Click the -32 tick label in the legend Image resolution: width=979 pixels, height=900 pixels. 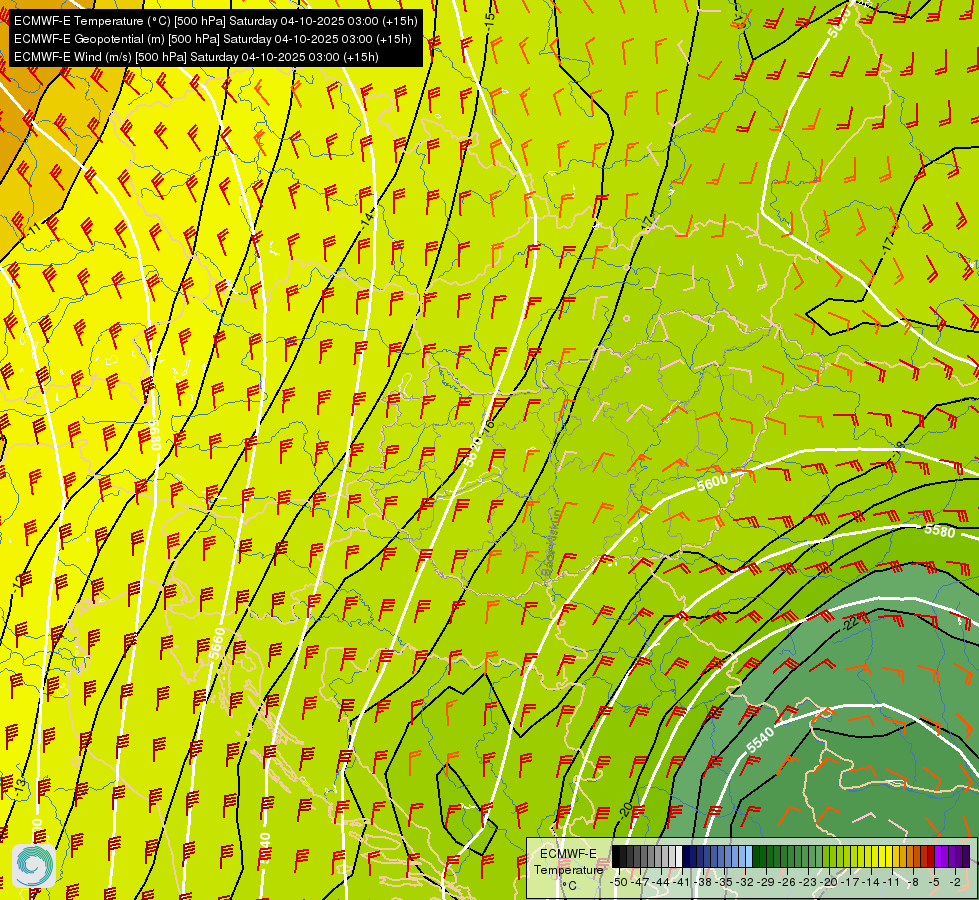pyautogui.click(x=745, y=882)
